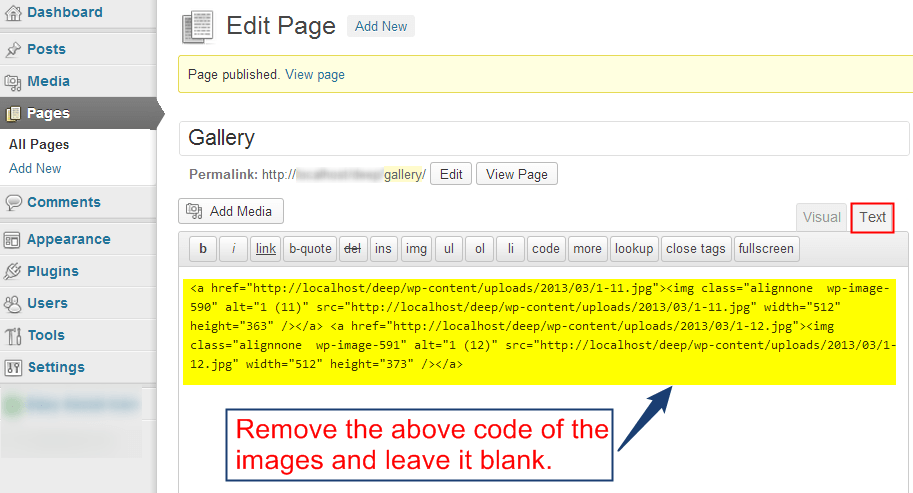Click the Gallery page title field
Screen dimensions: 913x493
pyautogui.click(x=543, y=138)
